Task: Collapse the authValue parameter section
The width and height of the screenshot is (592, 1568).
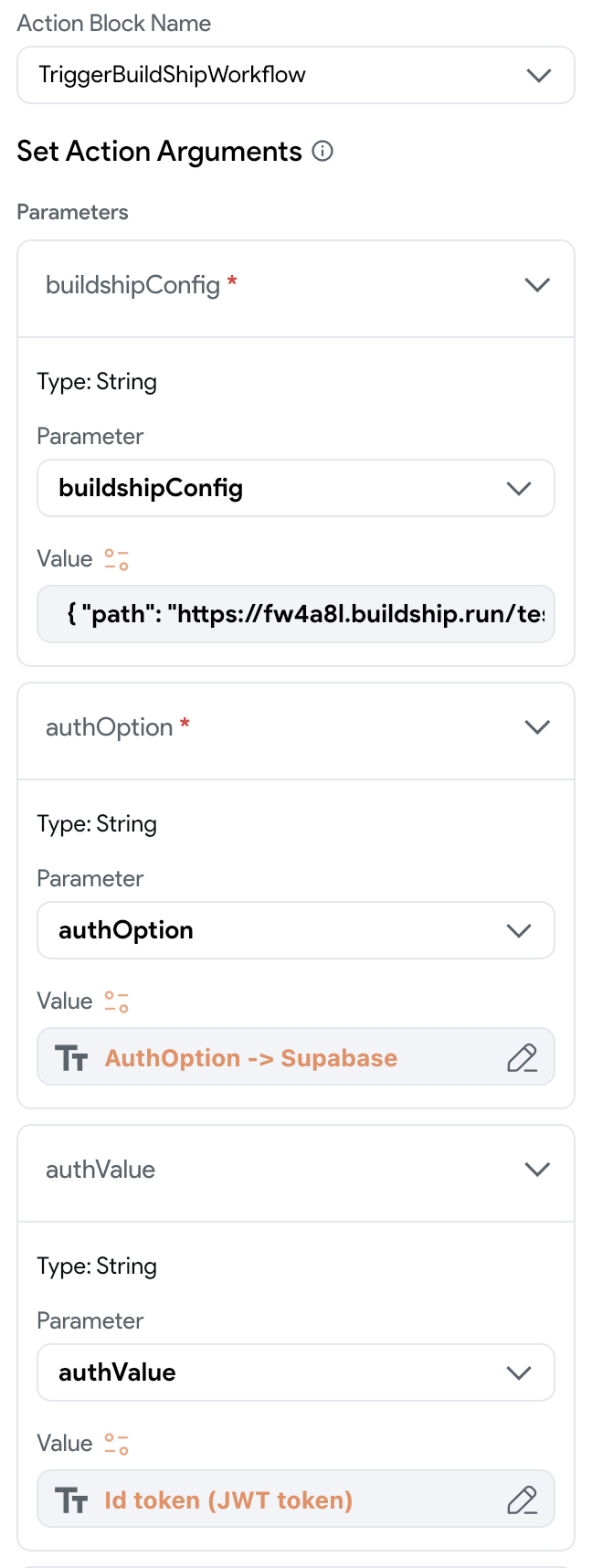Action: tap(537, 1170)
